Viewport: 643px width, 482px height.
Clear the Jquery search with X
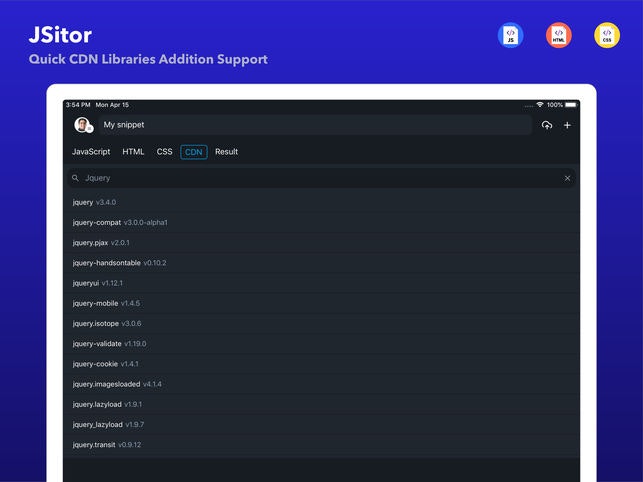tap(567, 178)
